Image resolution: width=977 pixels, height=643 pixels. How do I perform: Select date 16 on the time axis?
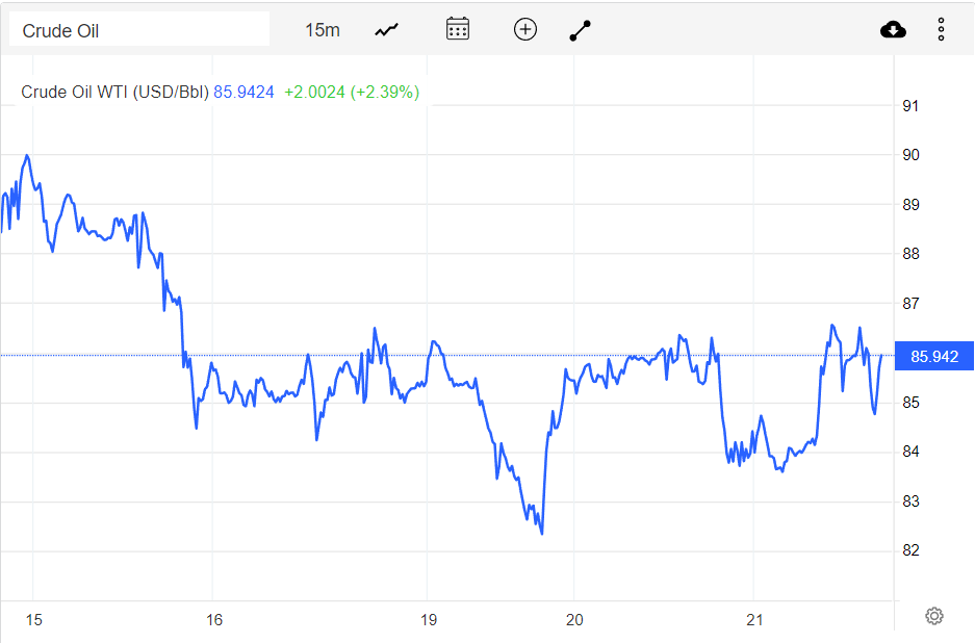pyautogui.click(x=213, y=620)
